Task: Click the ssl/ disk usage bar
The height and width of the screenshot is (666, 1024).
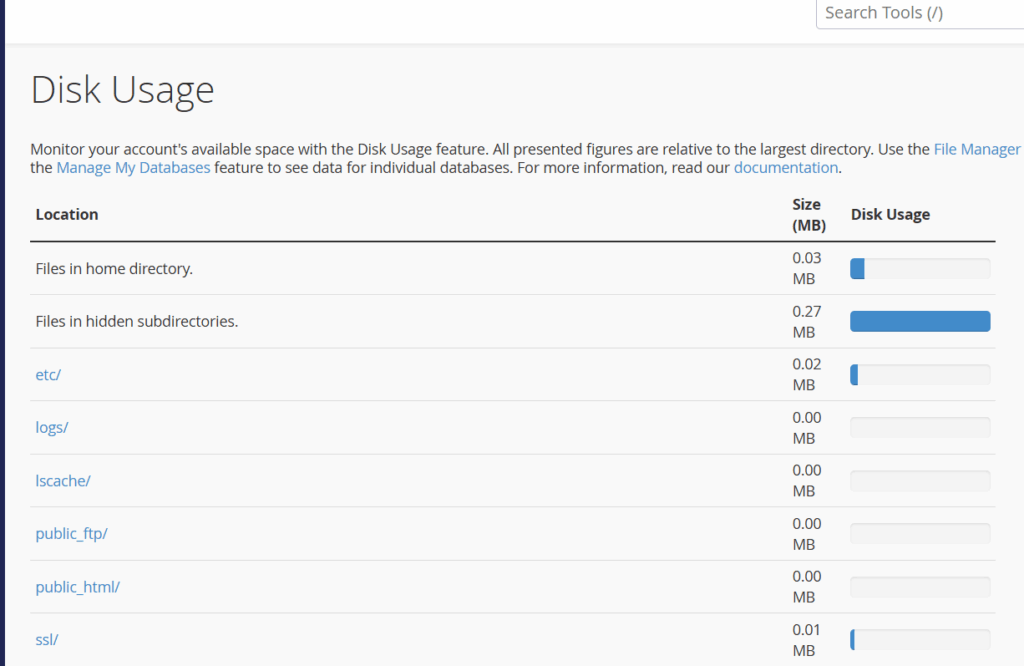Action: click(x=920, y=639)
